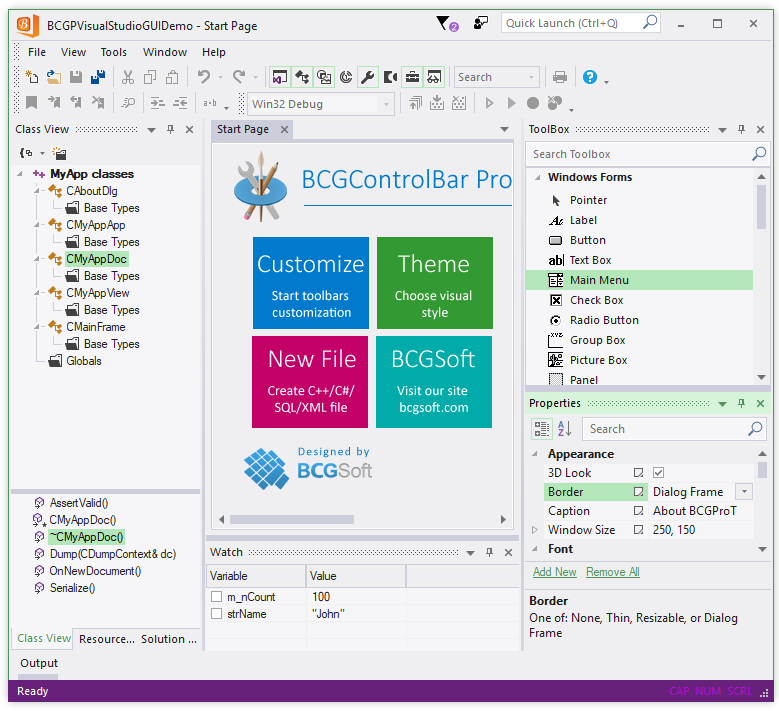This screenshot has width=779, height=711.
Task: Click the Alphabetical sort icon in Properties
Action: click(565, 428)
